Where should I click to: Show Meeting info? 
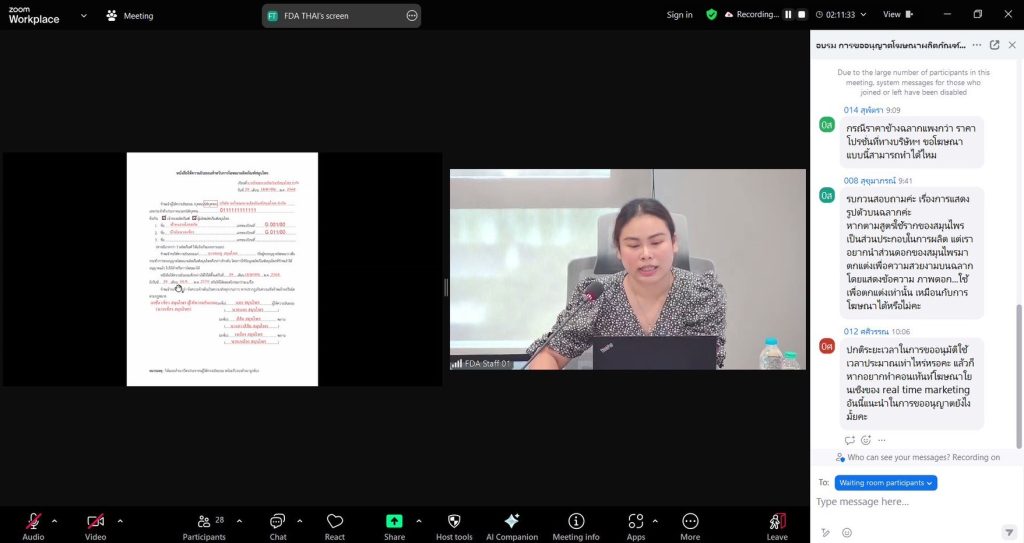pos(576,521)
